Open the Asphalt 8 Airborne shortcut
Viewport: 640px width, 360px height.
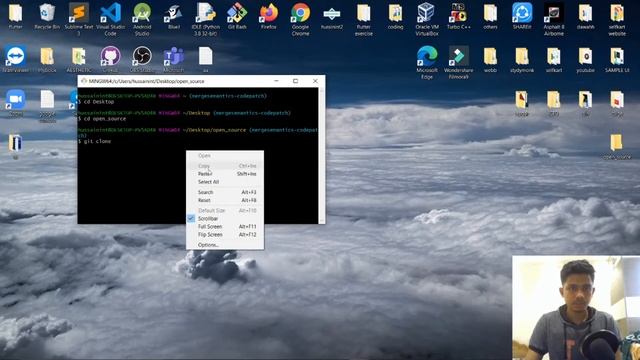554,18
